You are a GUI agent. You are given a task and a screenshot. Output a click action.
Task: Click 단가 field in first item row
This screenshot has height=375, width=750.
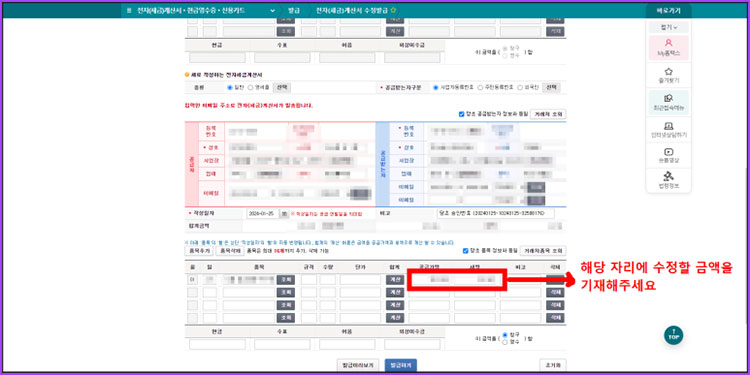pos(360,279)
